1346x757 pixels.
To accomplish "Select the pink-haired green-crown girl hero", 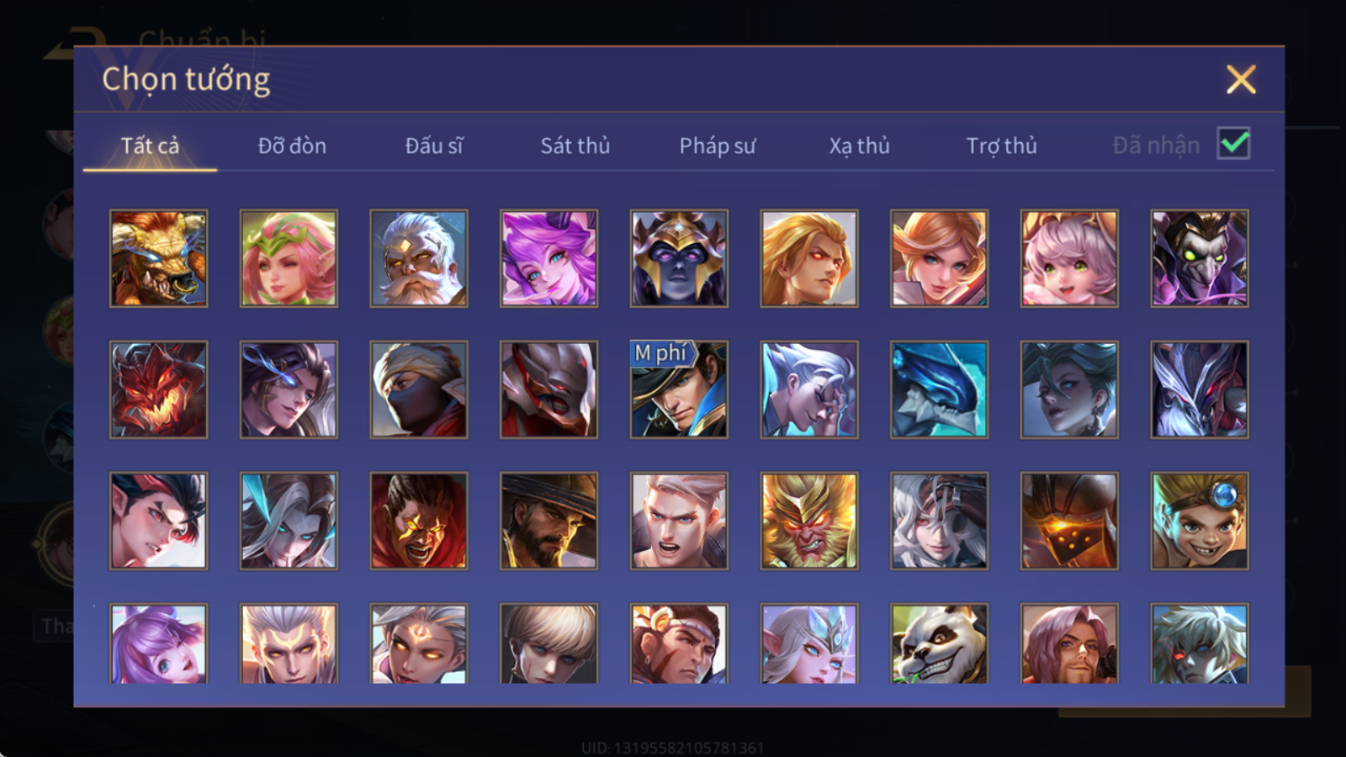I will pyautogui.click(x=289, y=258).
